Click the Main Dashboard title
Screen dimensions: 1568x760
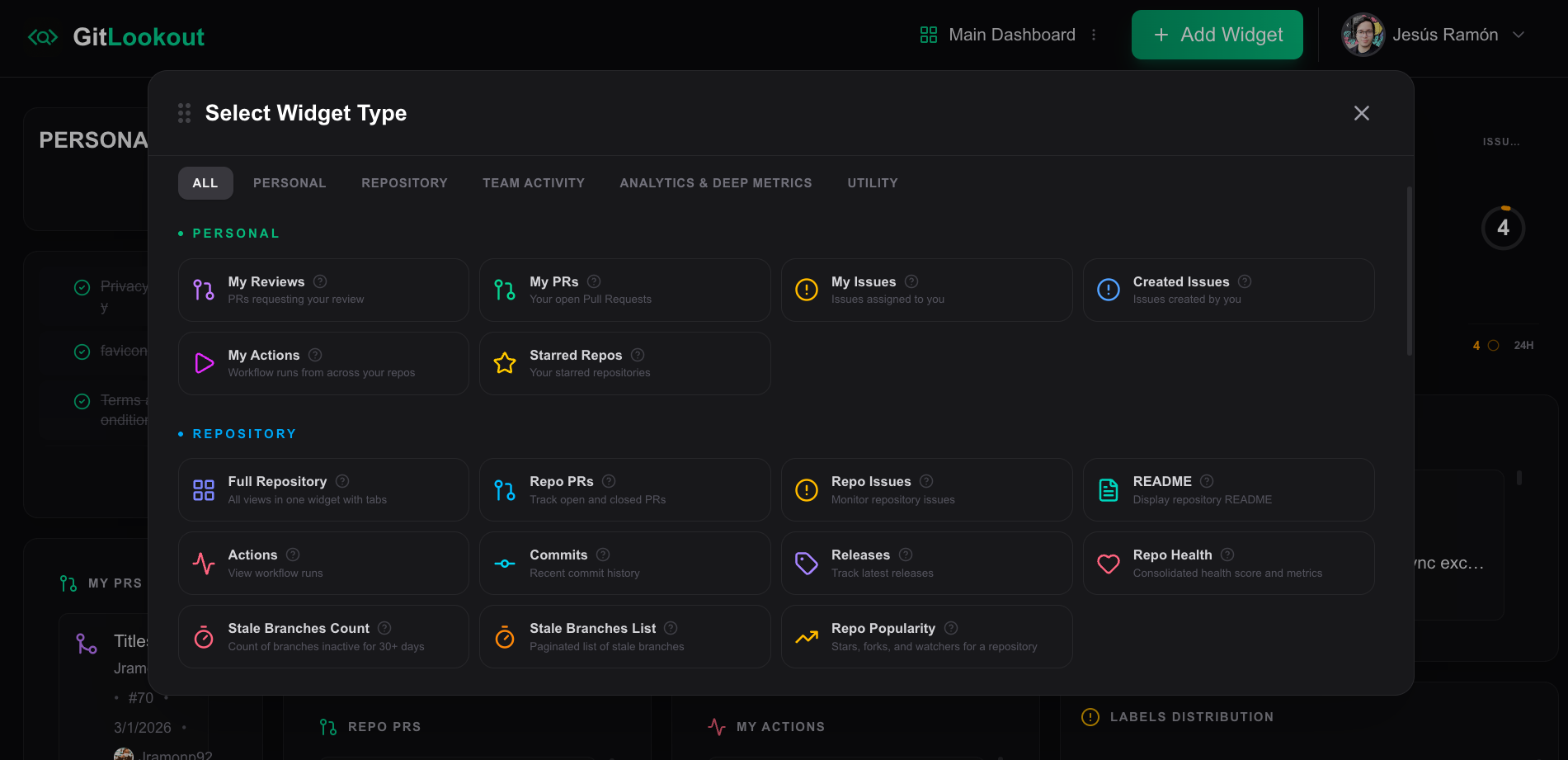pos(1012,35)
